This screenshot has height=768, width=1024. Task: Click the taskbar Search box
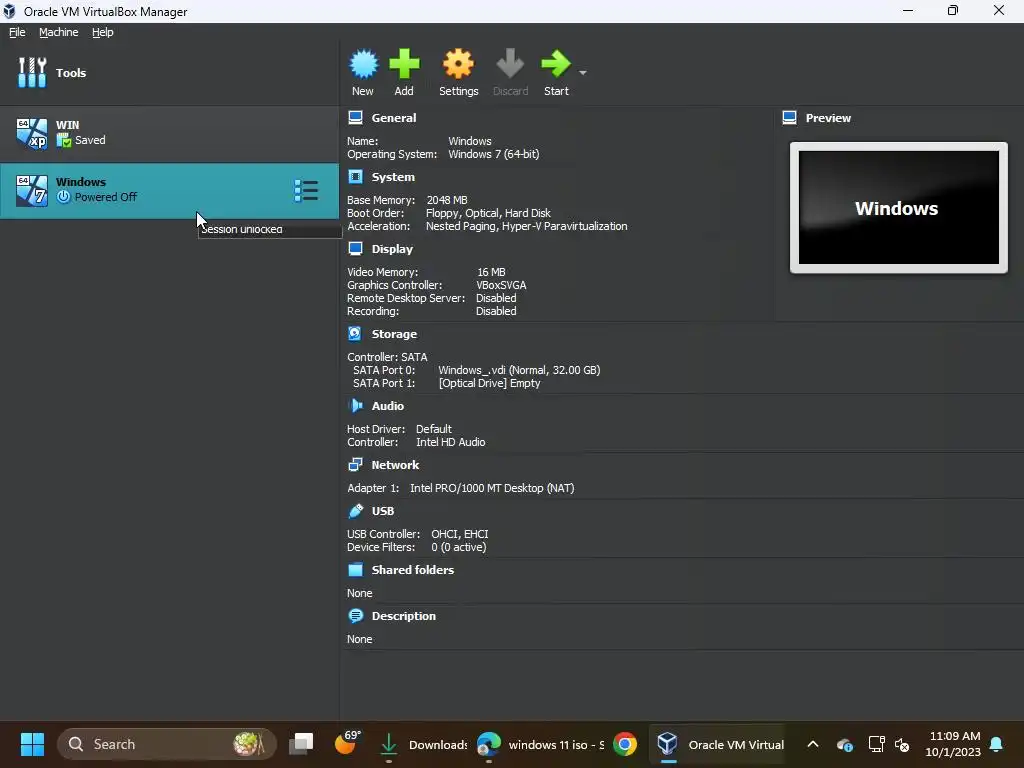167,744
